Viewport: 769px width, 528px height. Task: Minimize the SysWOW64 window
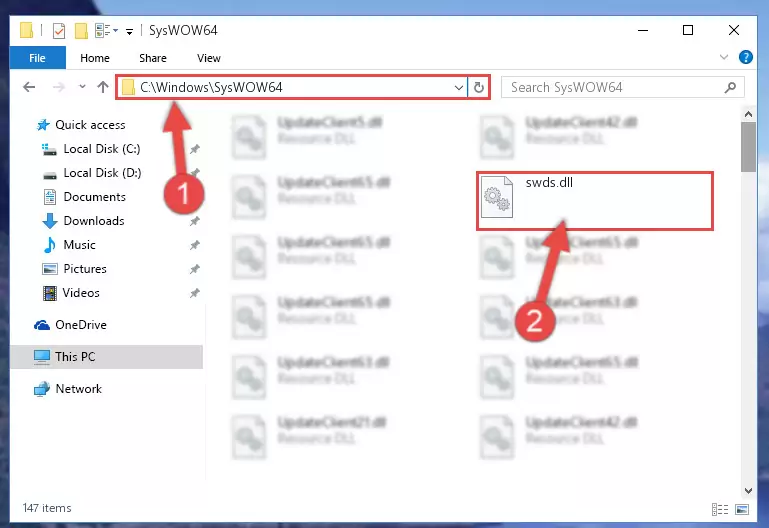643,30
